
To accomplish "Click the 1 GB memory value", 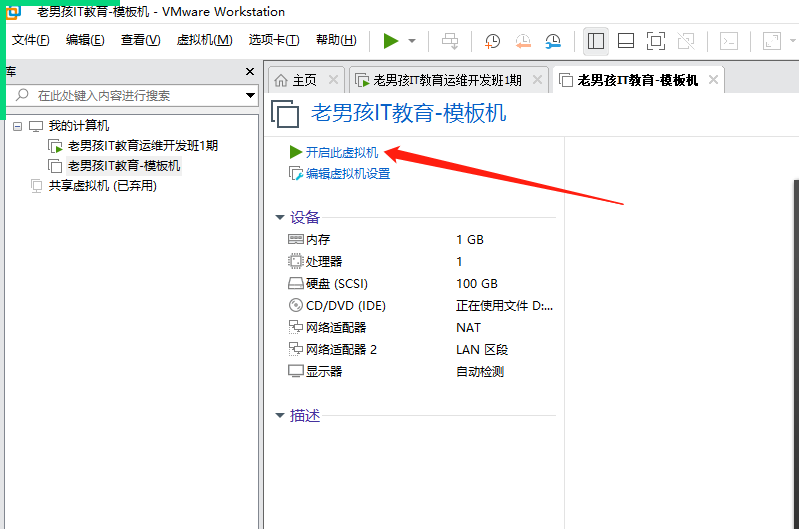I will click(x=470, y=240).
